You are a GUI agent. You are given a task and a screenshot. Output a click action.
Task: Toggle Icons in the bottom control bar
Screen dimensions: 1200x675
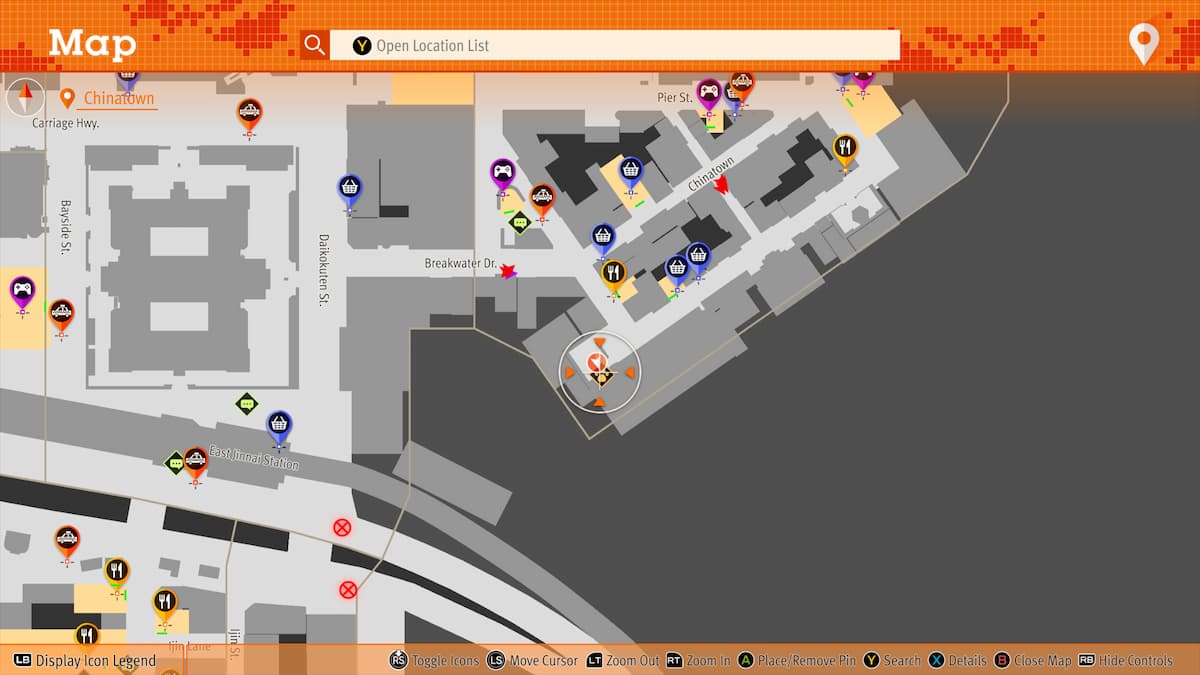[432, 661]
